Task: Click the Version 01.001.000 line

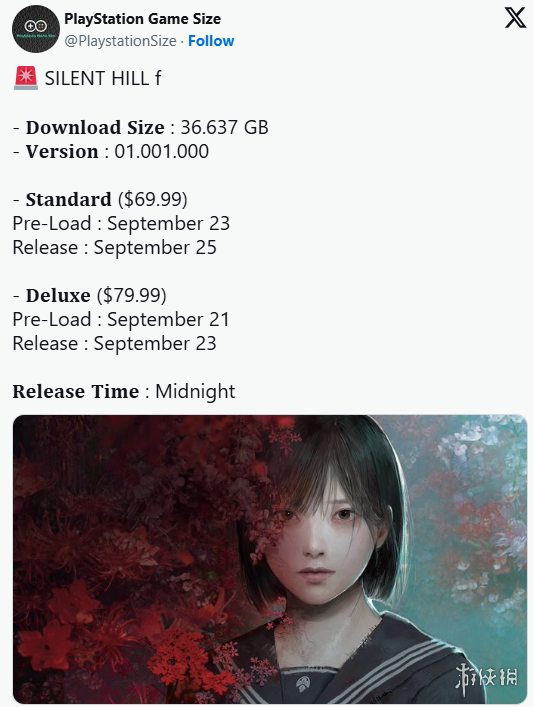Action: (x=110, y=152)
